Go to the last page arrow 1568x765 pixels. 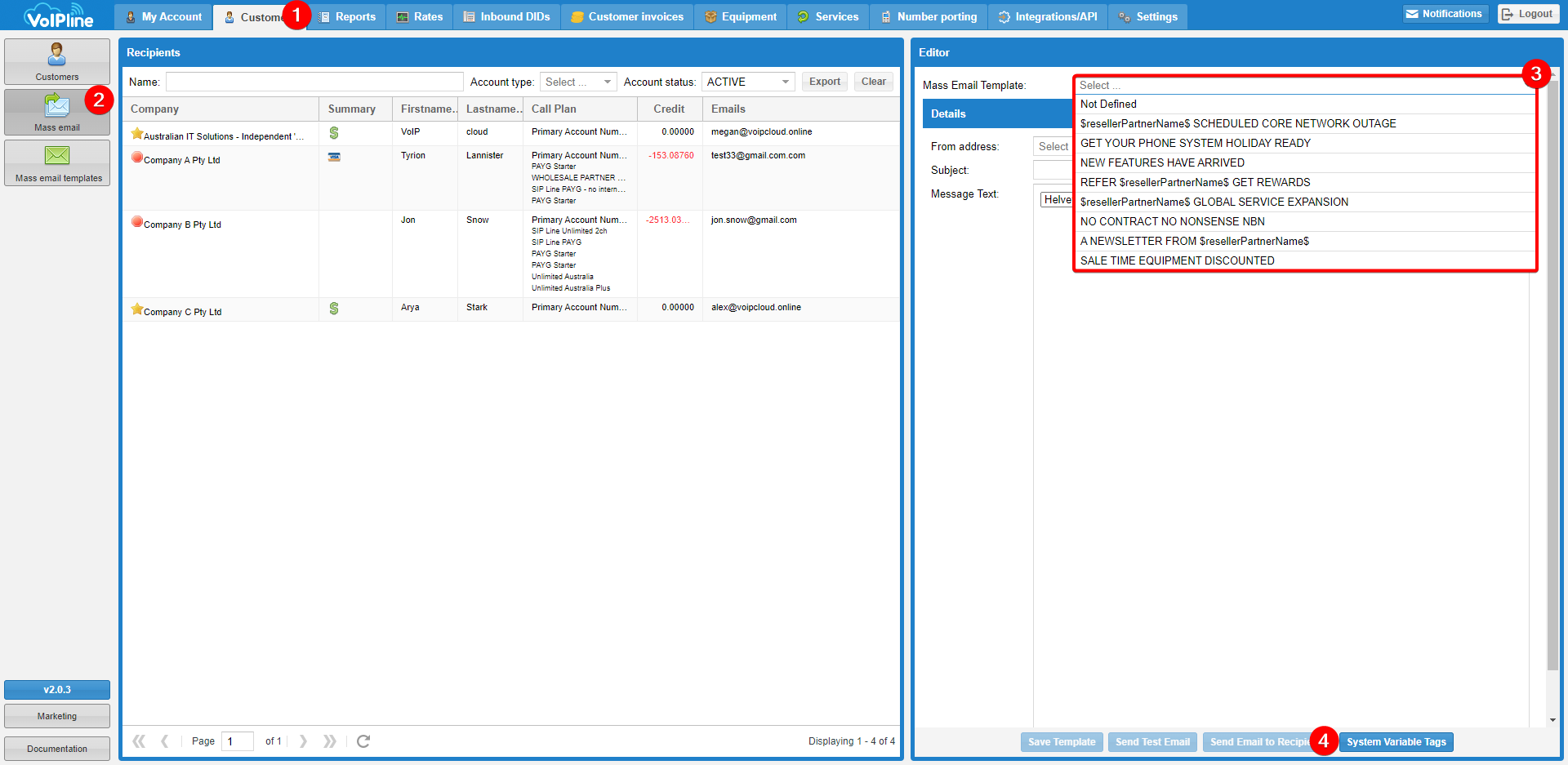(329, 741)
